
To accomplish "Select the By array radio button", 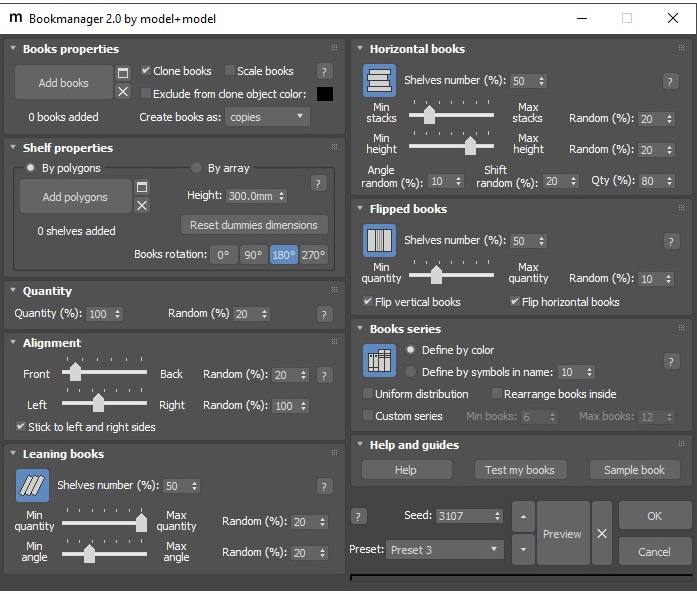I will tap(196, 168).
